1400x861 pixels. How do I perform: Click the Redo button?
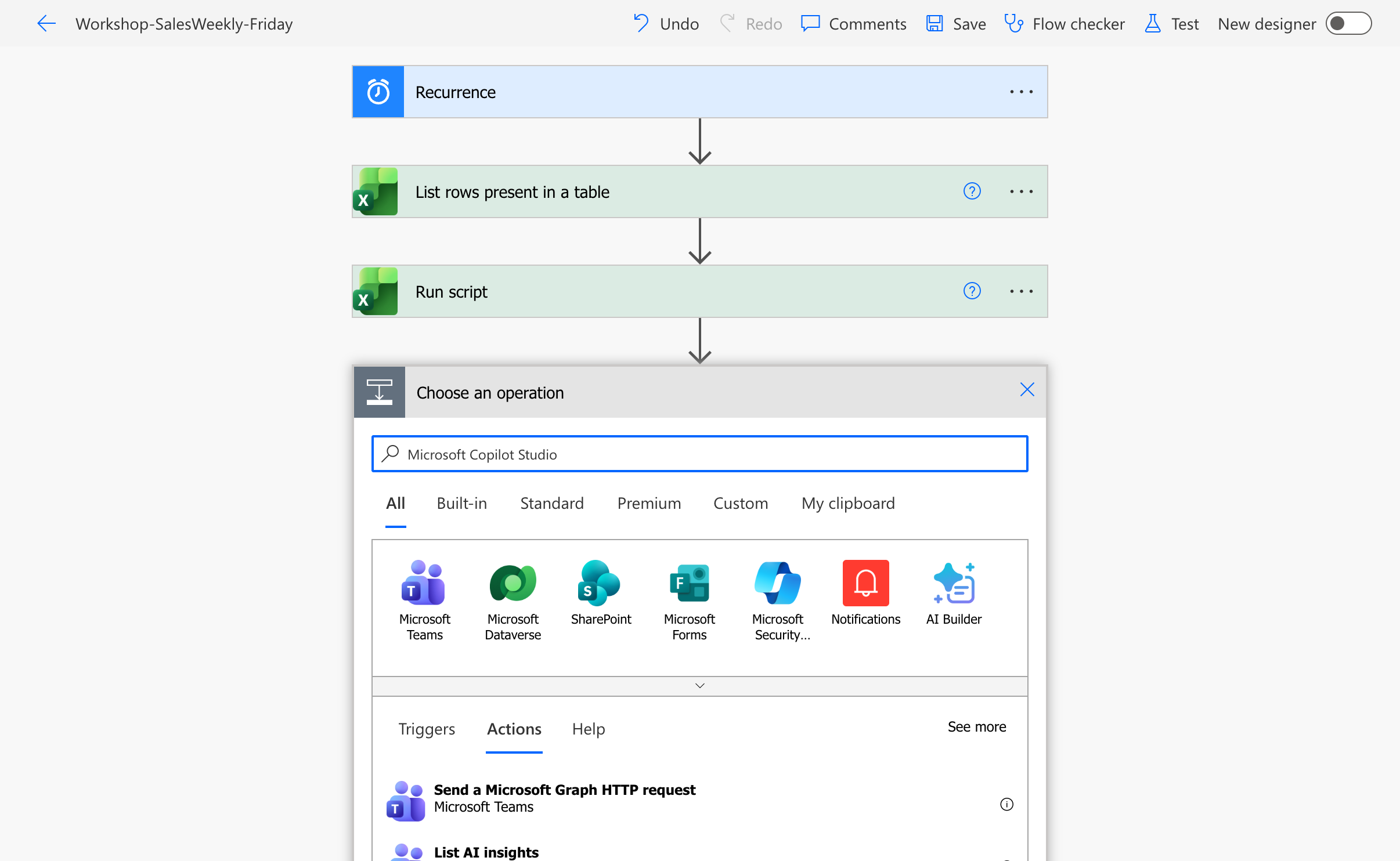coord(751,24)
